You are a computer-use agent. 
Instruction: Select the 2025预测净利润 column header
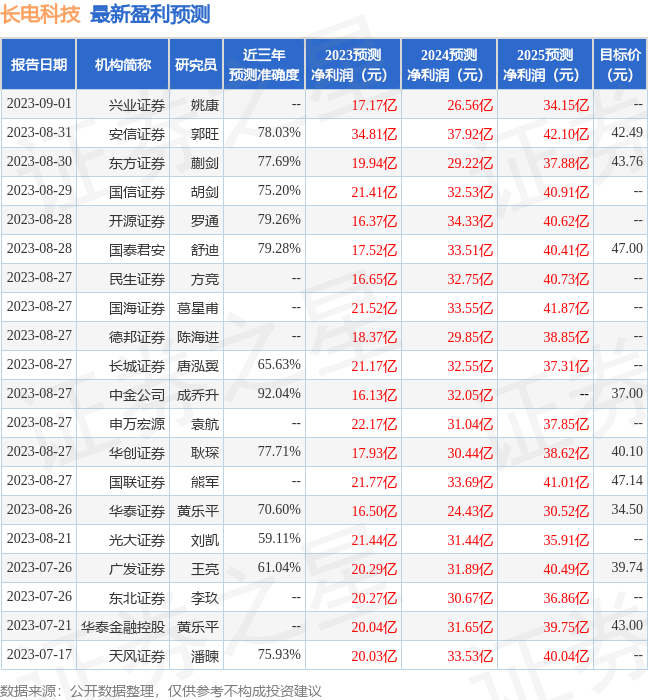click(545, 65)
